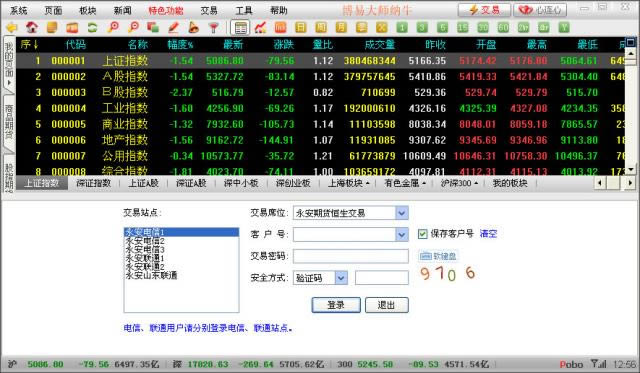Click the 软键盘 soft keyboard icon
This screenshot has width=640, height=373.
[x=438, y=256]
